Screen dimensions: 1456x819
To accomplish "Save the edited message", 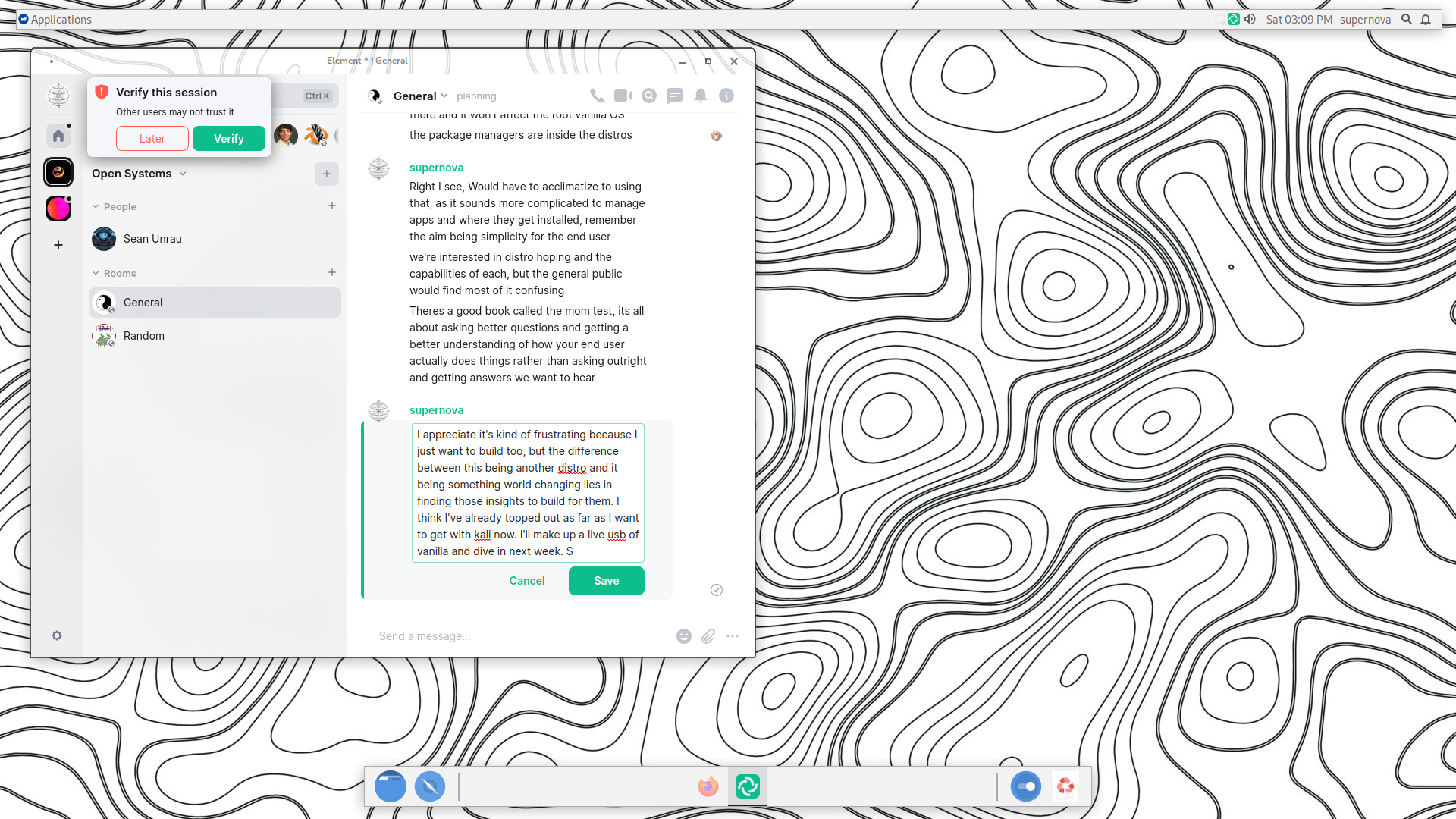I will (x=606, y=581).
